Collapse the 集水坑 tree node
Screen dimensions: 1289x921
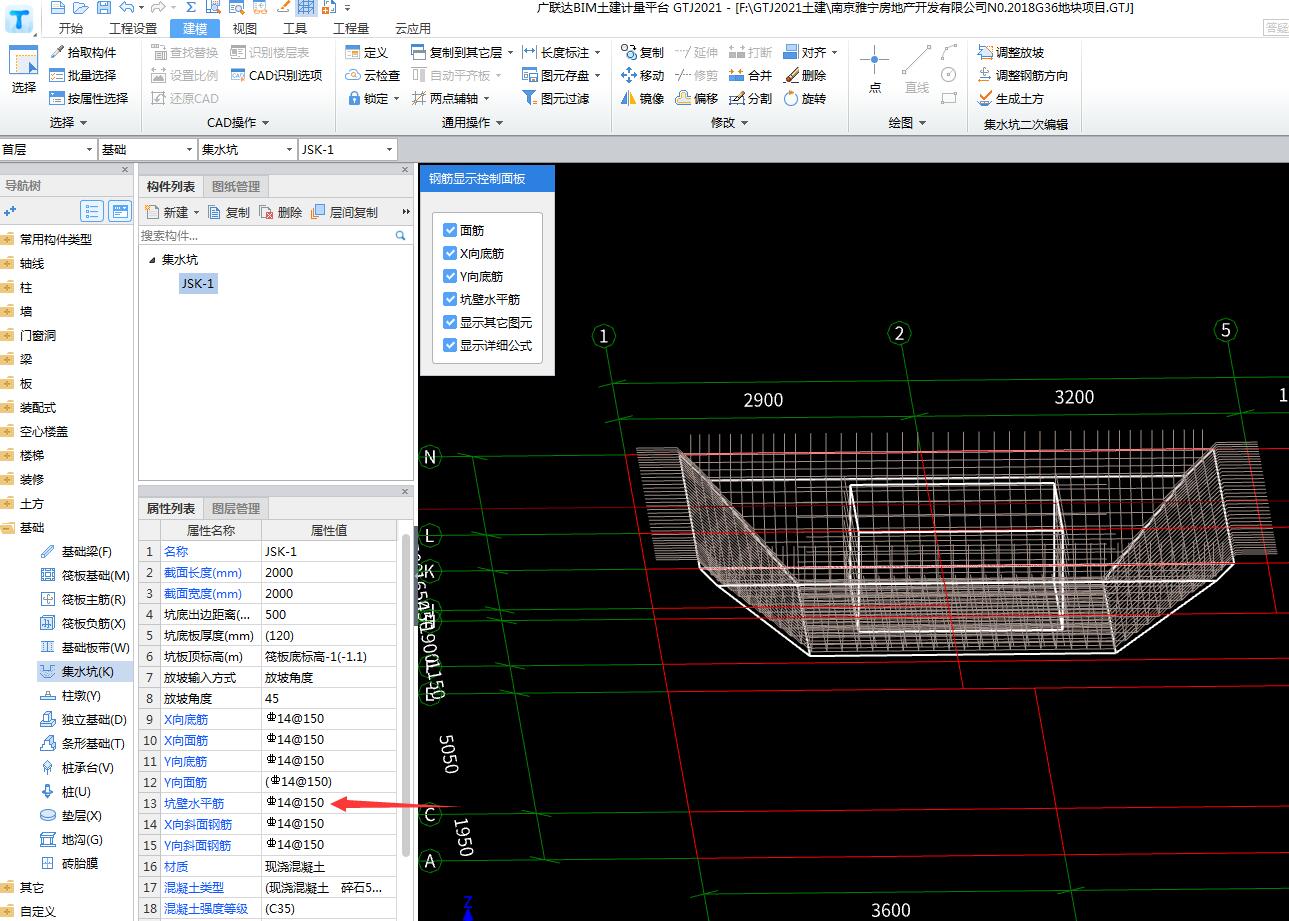coord(152,260)
